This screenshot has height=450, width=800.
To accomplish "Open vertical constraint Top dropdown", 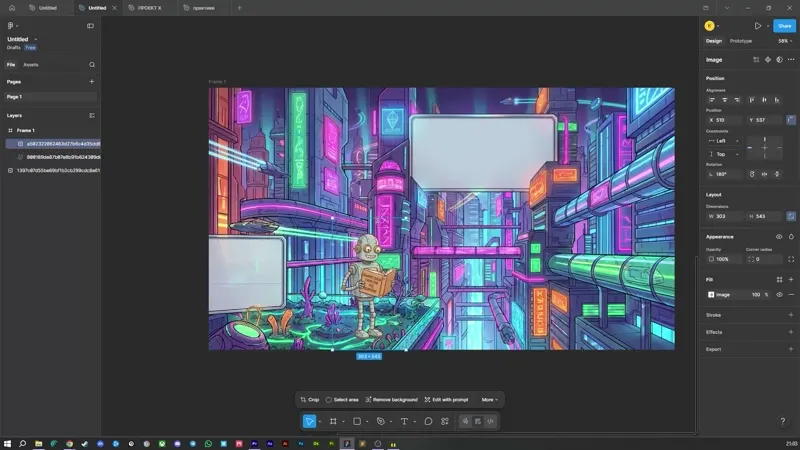I will coord(723,154).
